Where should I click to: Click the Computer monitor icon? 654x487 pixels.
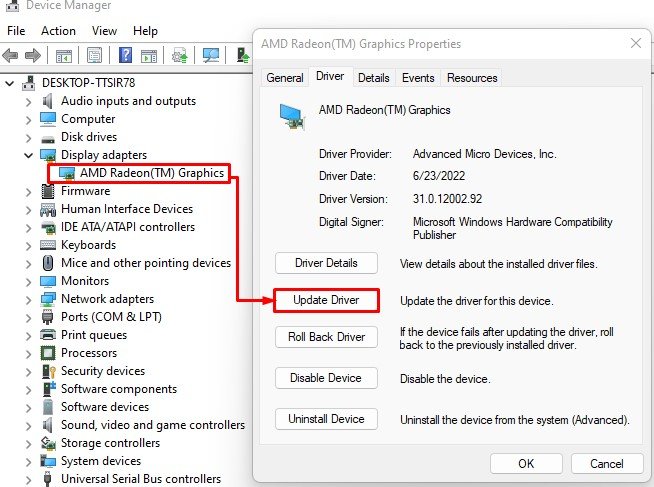coord(48,119)
